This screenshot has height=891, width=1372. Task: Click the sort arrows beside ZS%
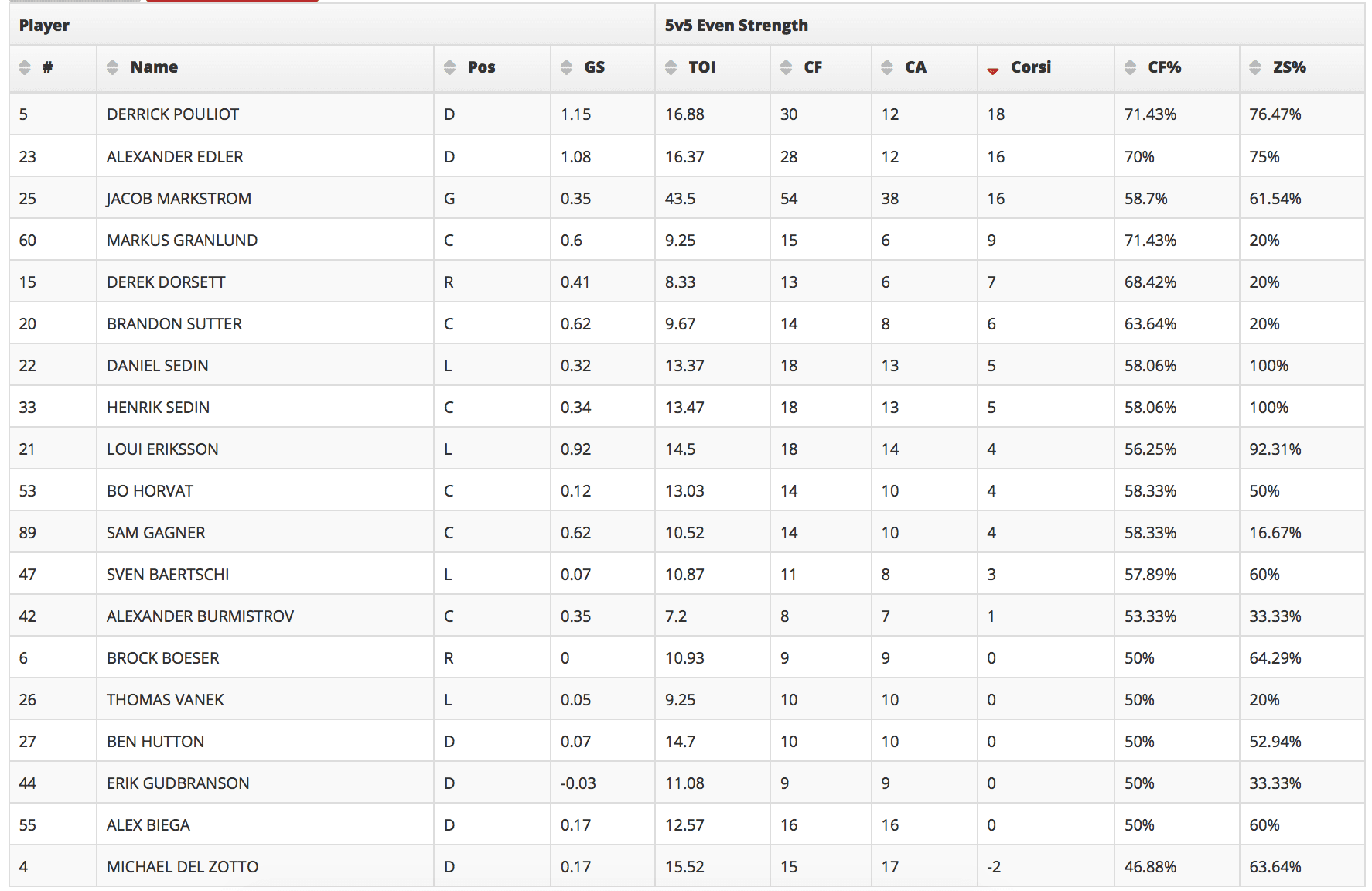(x=1255, y=67)
